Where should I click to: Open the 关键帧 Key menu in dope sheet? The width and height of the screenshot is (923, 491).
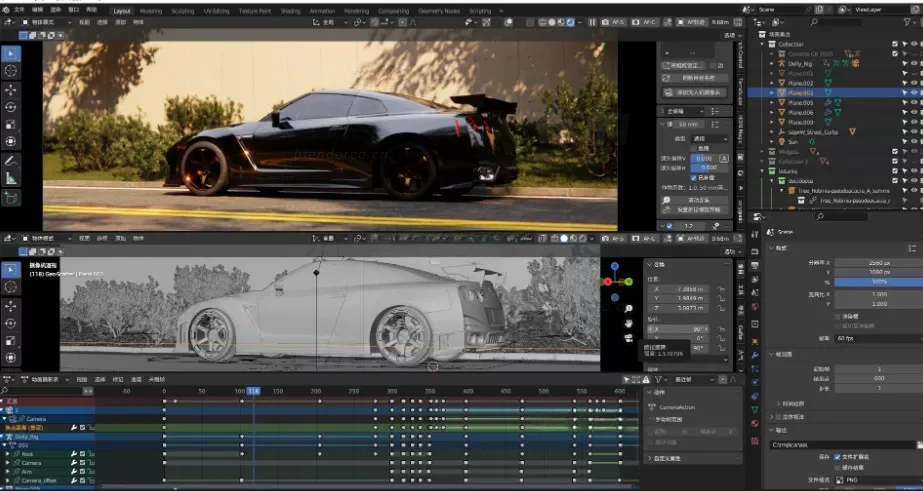pyautogui.click(x=157, y=380)
